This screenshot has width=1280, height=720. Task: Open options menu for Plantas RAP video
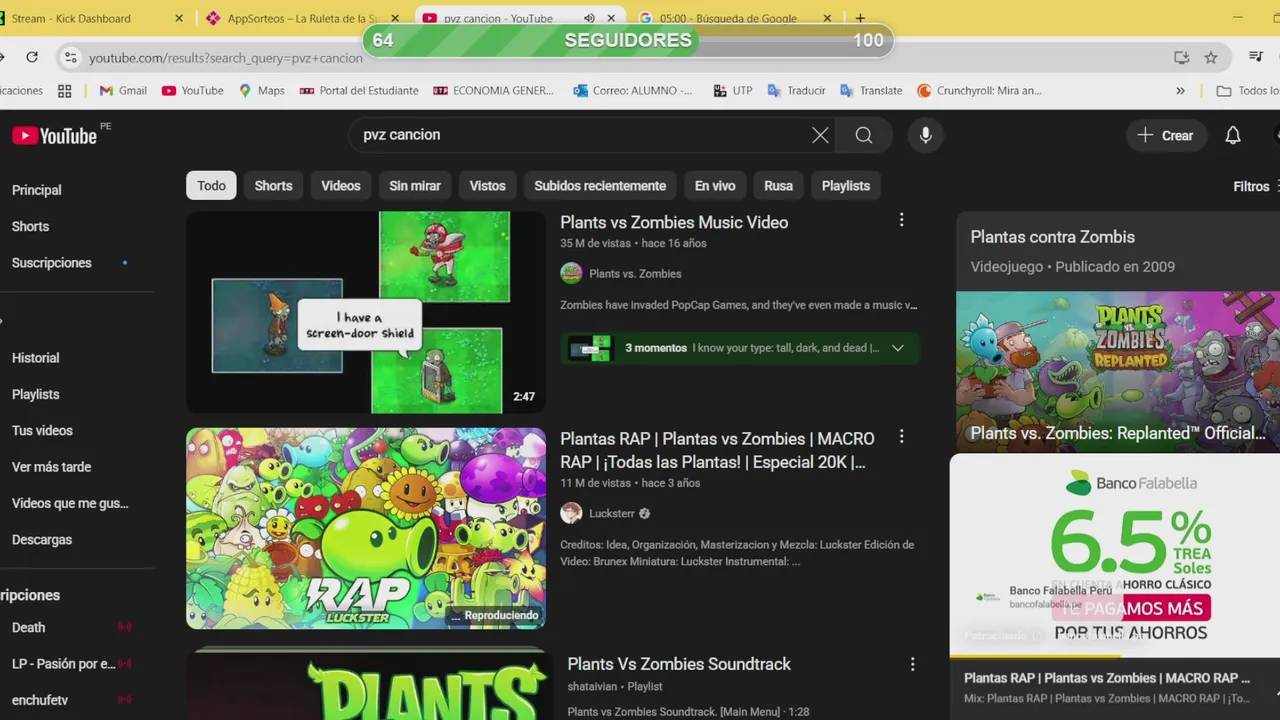[901, 437]
